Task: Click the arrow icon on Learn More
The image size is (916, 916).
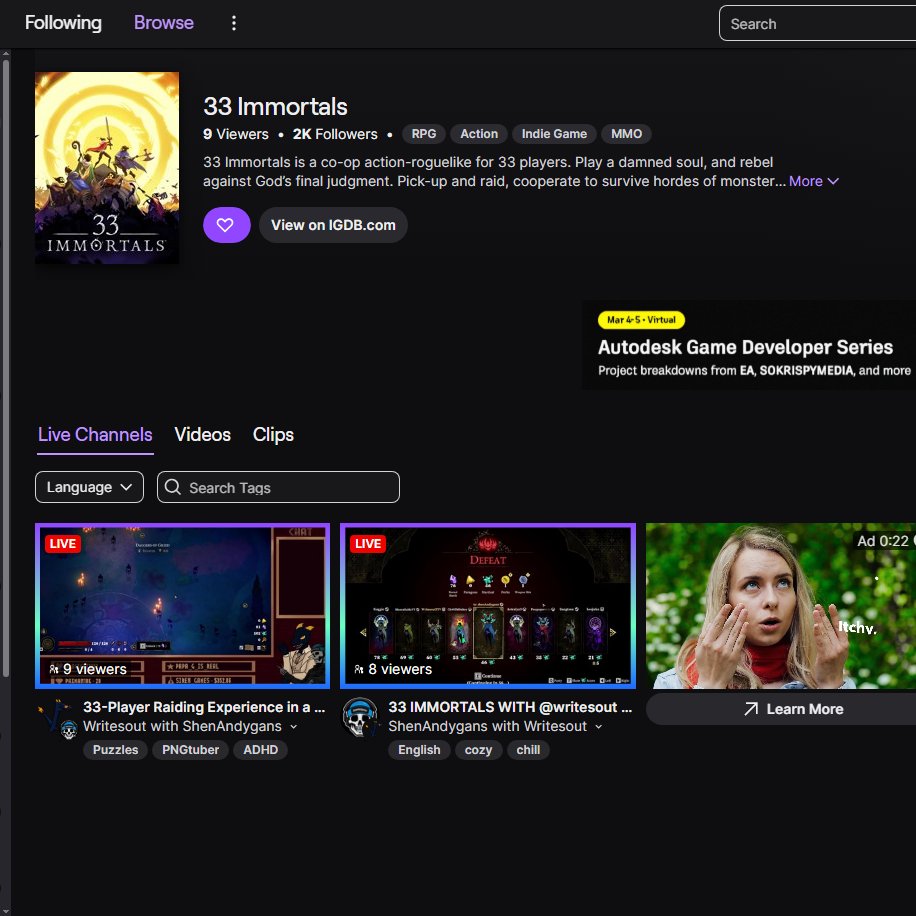Action: click(x=751, y=709)
